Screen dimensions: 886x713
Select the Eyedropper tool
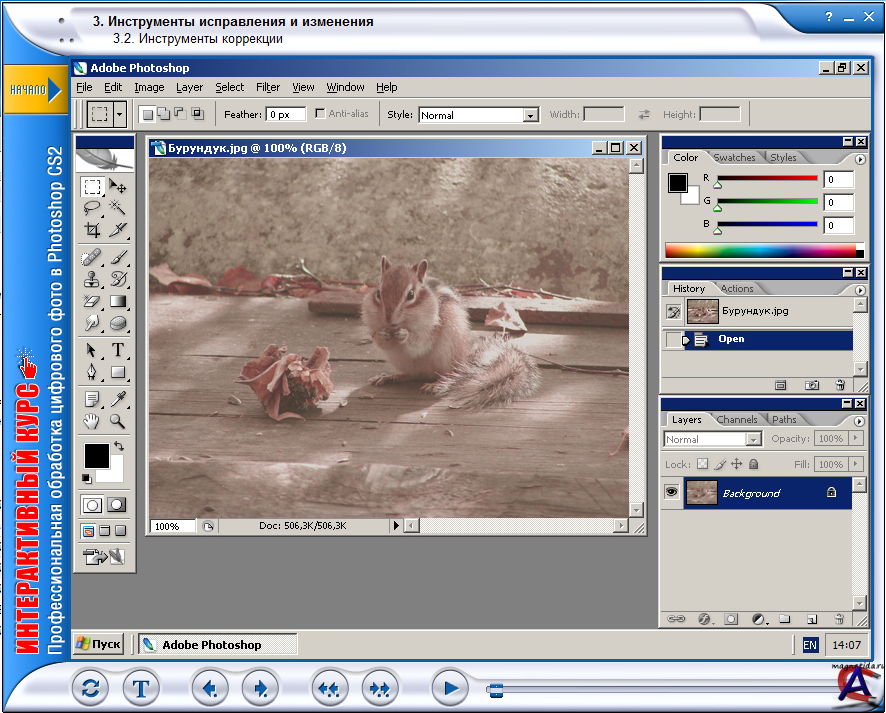tap(118, 399)
